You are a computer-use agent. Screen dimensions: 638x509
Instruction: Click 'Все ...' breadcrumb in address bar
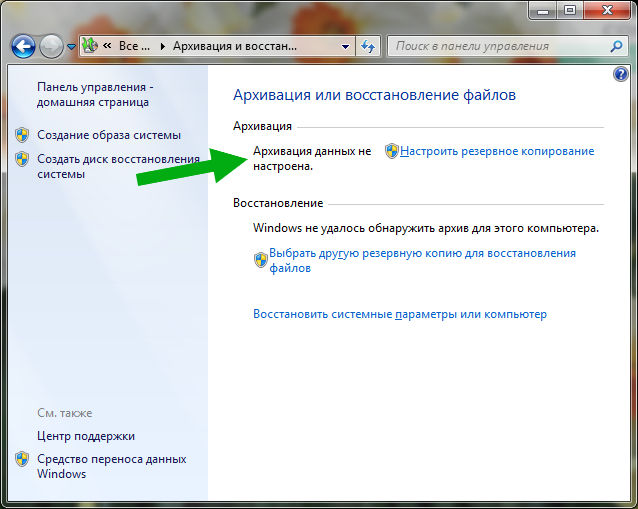tap(134, 46)
